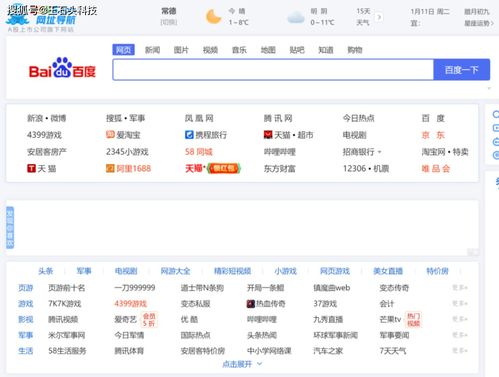This screenshot has width=499, height=377.
Task: Open the 腾讯网 link
Action: (278, 118)
